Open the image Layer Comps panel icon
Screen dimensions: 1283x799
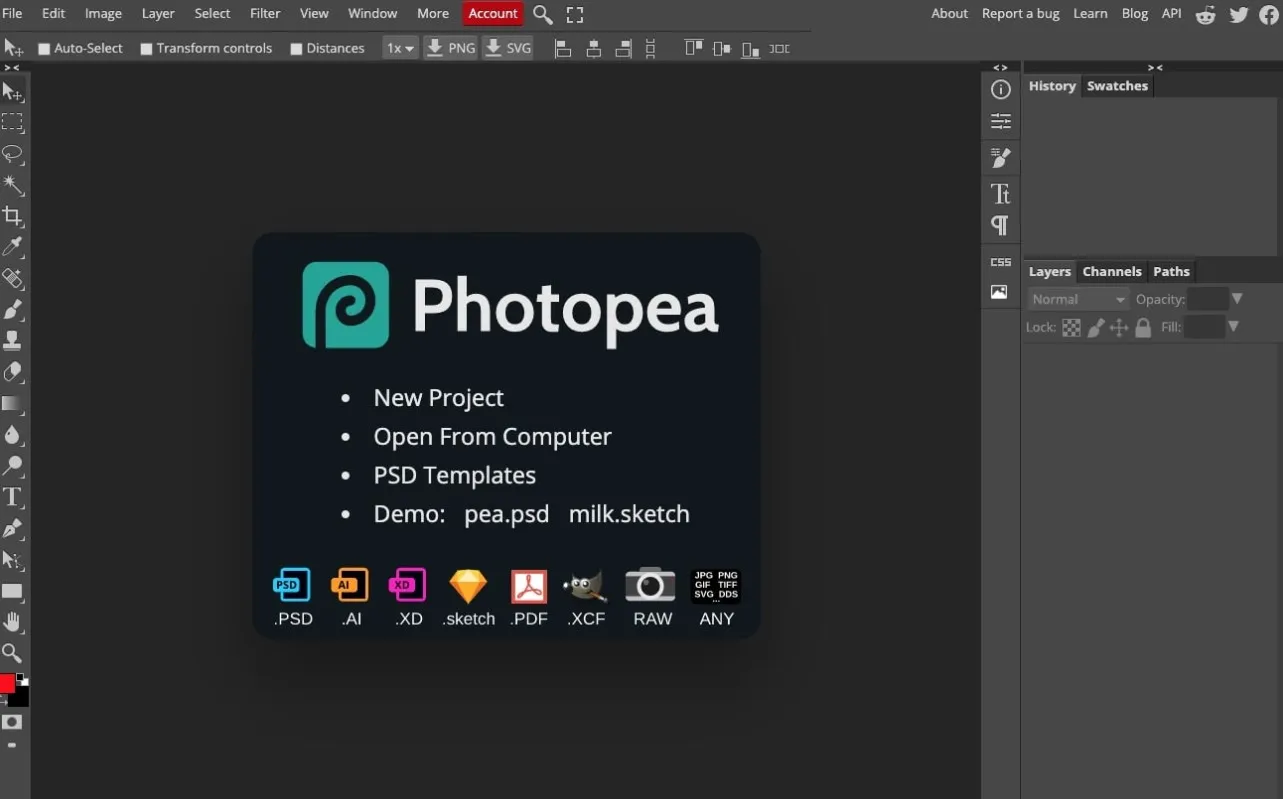(x=1000, y=292)
